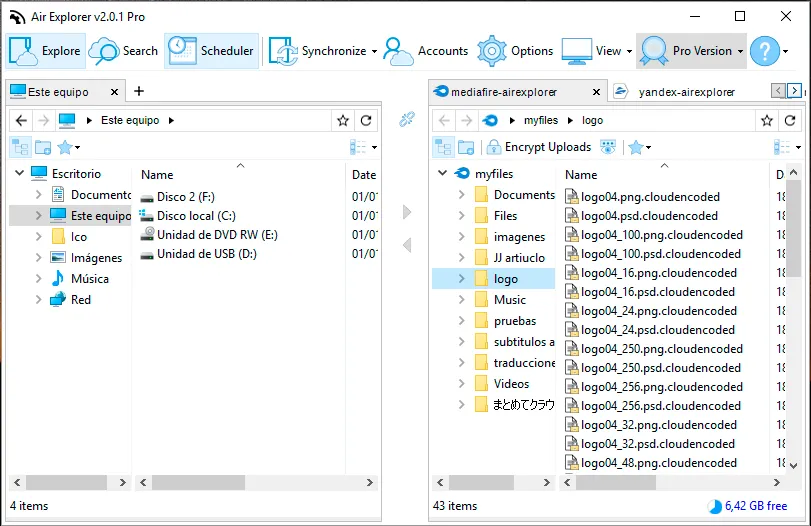The width and height of the screenshot is (811, 526).
Task: Add a new tab in left pane
Action: tap(139, 91)
